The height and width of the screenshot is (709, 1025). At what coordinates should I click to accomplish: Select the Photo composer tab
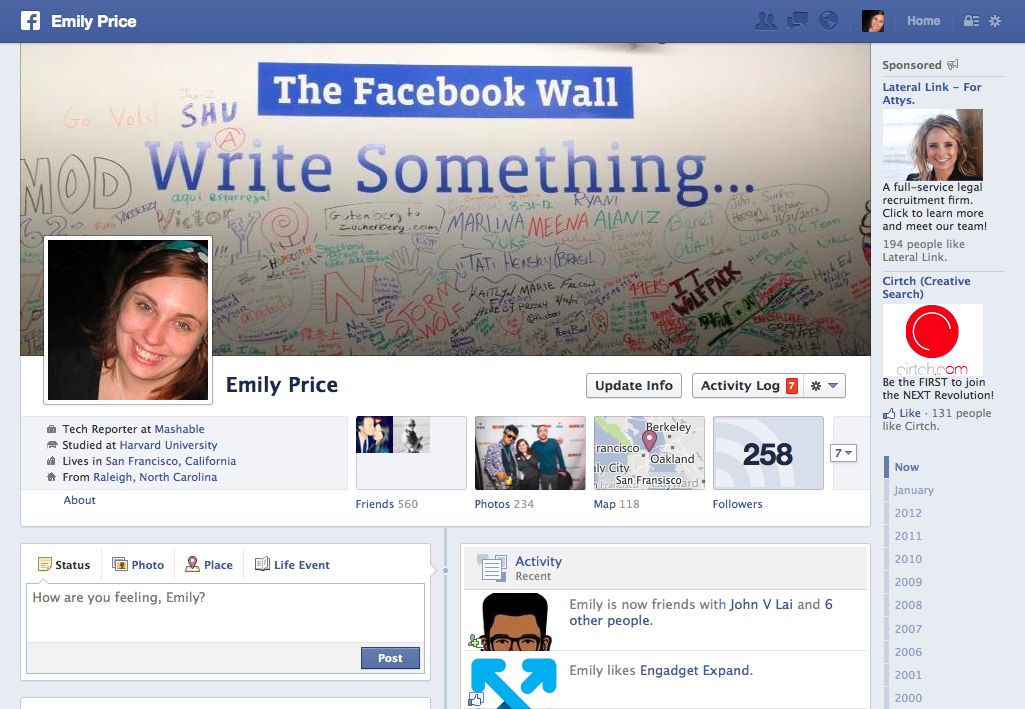pos(139,565)
